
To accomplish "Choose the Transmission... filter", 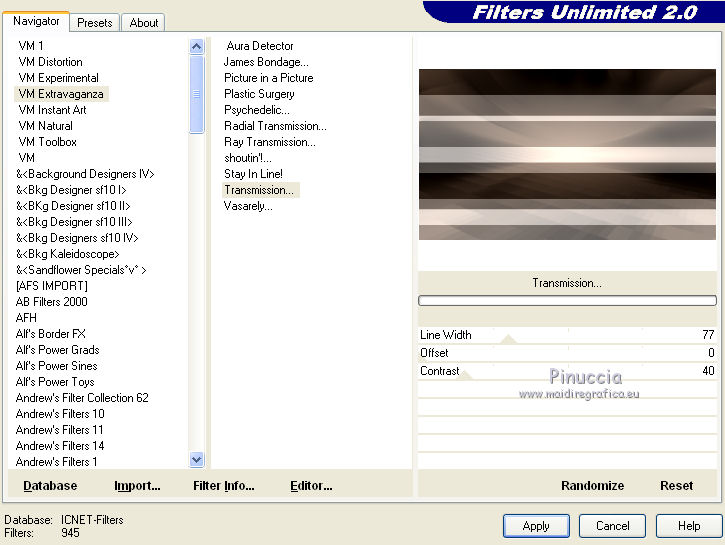I will pyautogui.click(x=261, y=190).
